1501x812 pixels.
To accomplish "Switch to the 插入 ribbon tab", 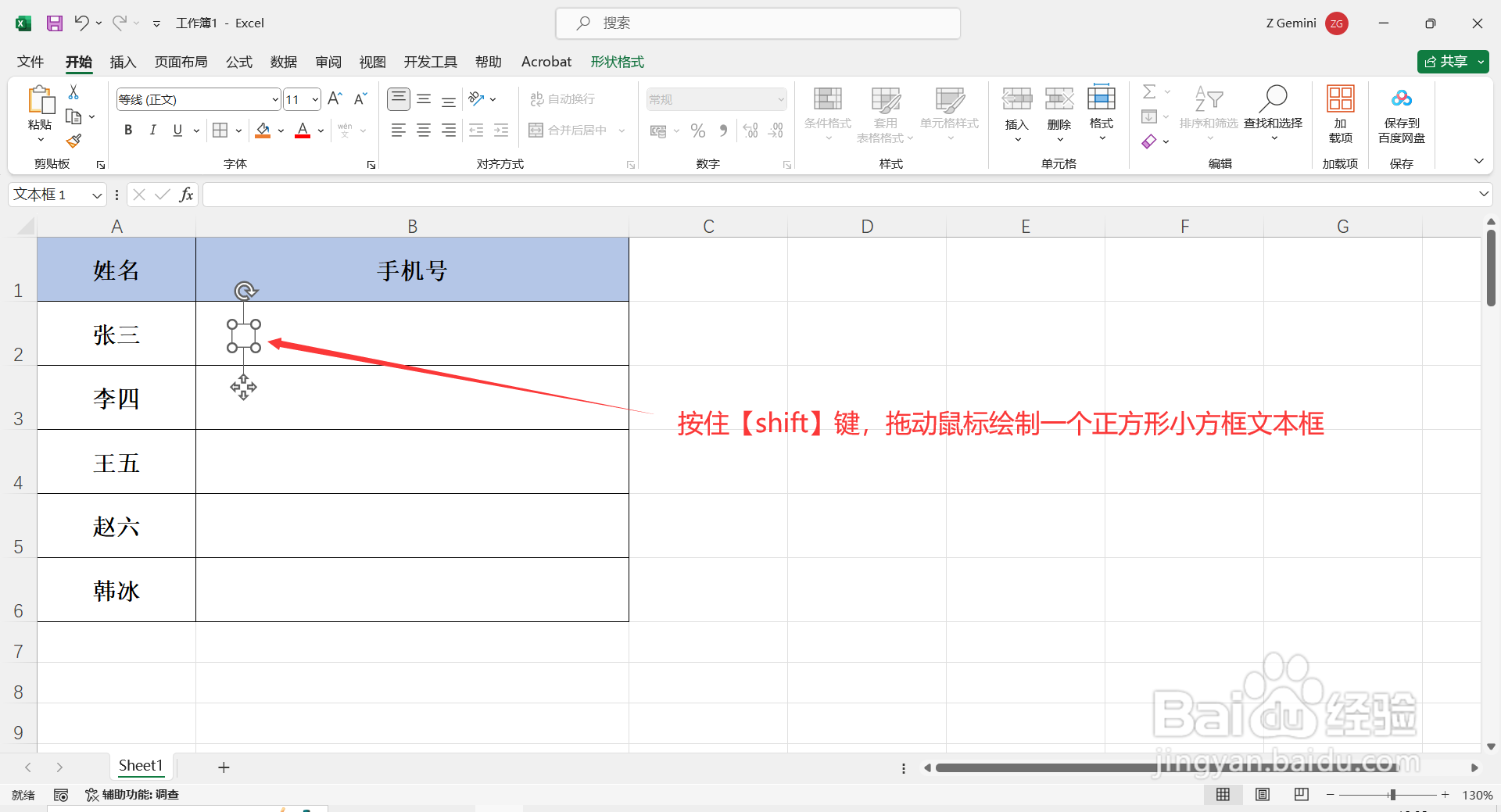I will coord(123,62).
